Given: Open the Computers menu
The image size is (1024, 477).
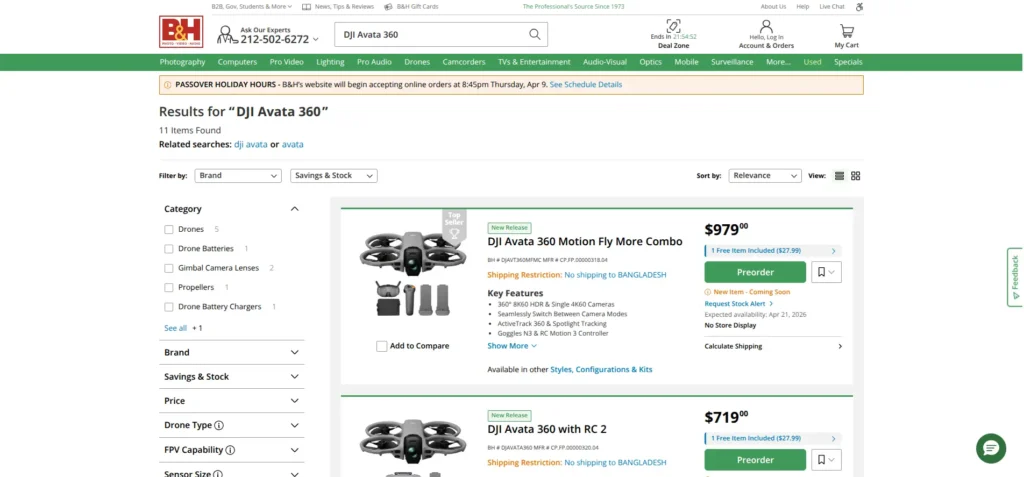Looking at the screenshot, I should tap(237, 62).
